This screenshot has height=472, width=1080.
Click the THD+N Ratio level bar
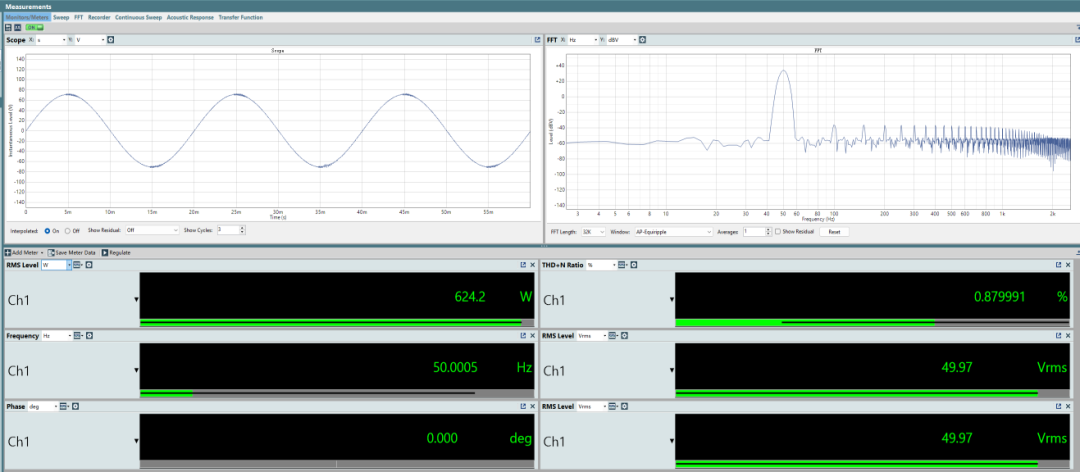coord(872,322)
